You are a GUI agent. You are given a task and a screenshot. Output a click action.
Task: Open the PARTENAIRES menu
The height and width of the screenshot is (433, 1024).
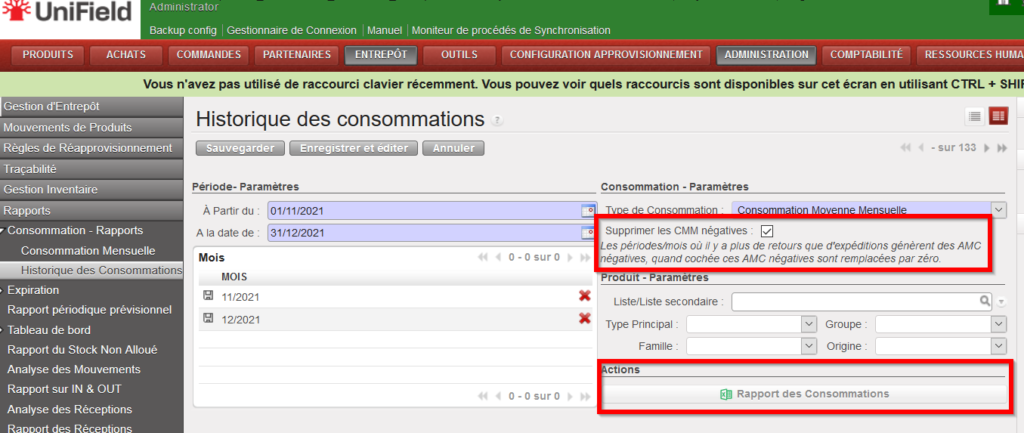[296, 55]
